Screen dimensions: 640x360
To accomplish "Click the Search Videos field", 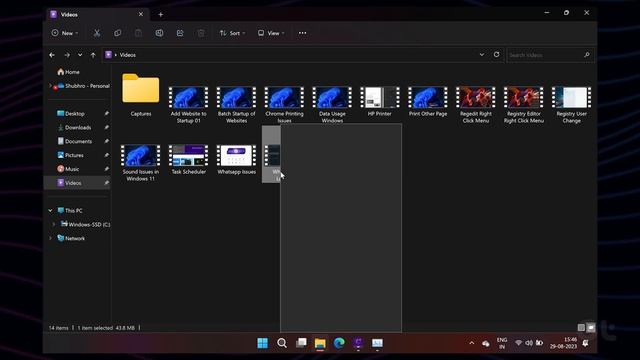I will click(550, 55).
